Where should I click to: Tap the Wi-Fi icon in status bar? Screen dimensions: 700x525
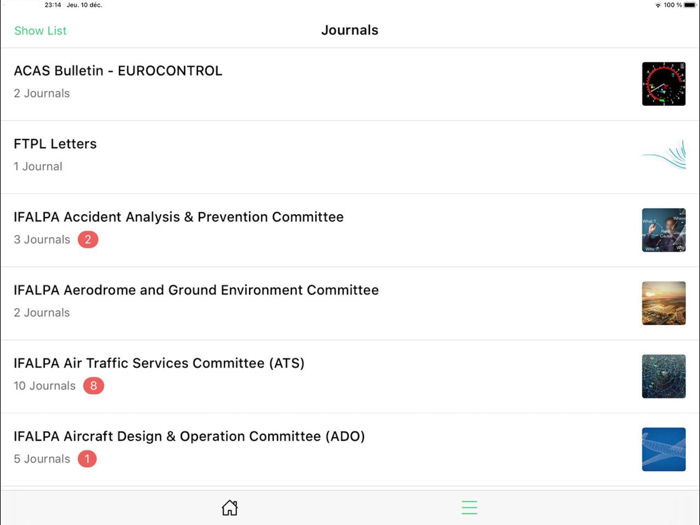(658, 5)
